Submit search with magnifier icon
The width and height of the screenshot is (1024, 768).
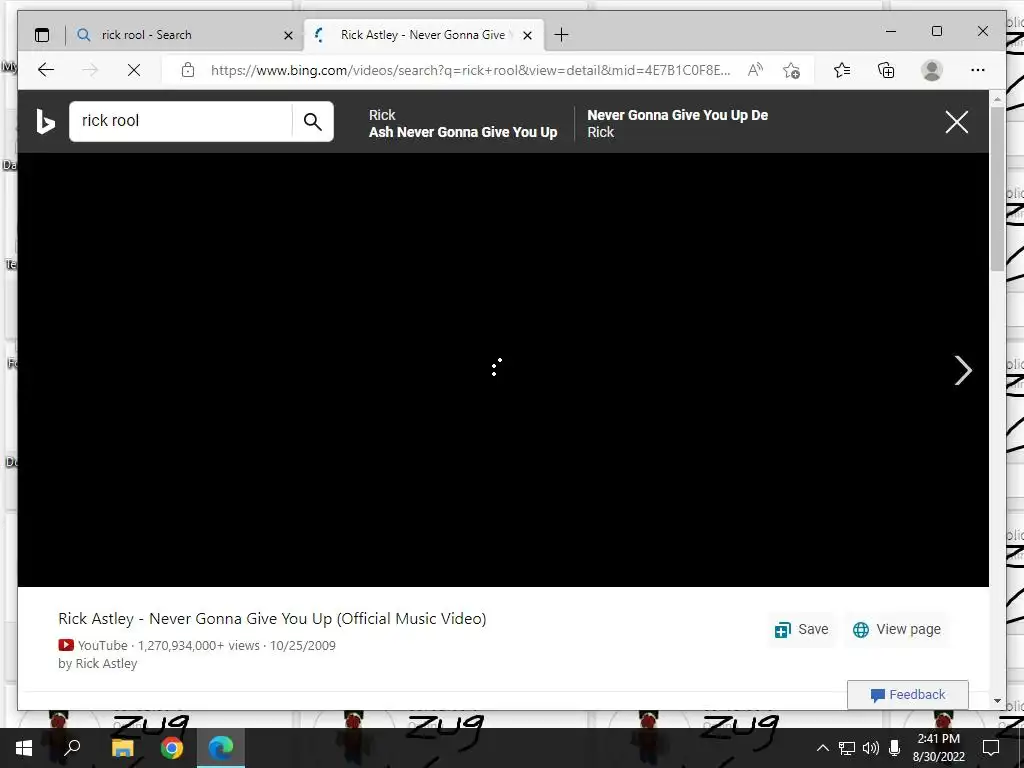click(313, 121)
